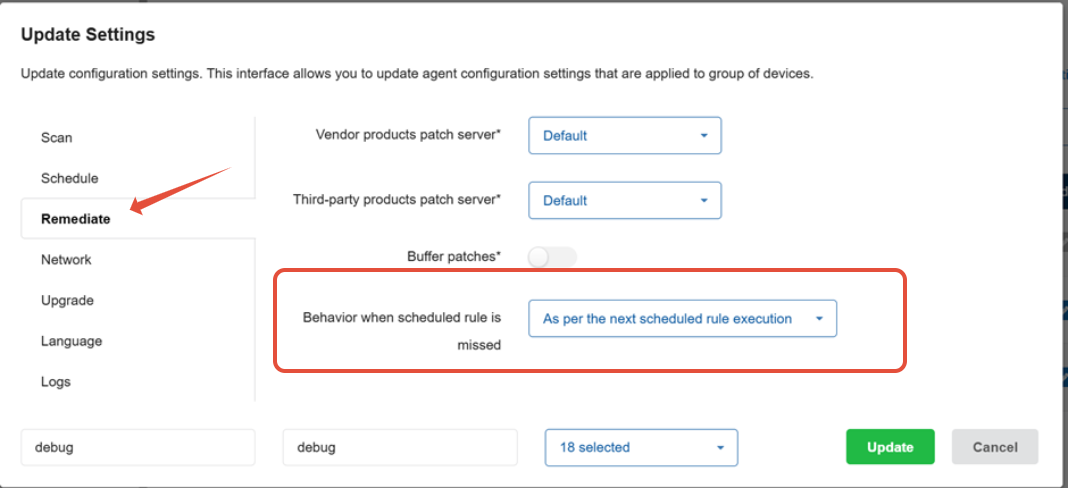Expand the missed scheduled rule behavior dropdown

682,318
